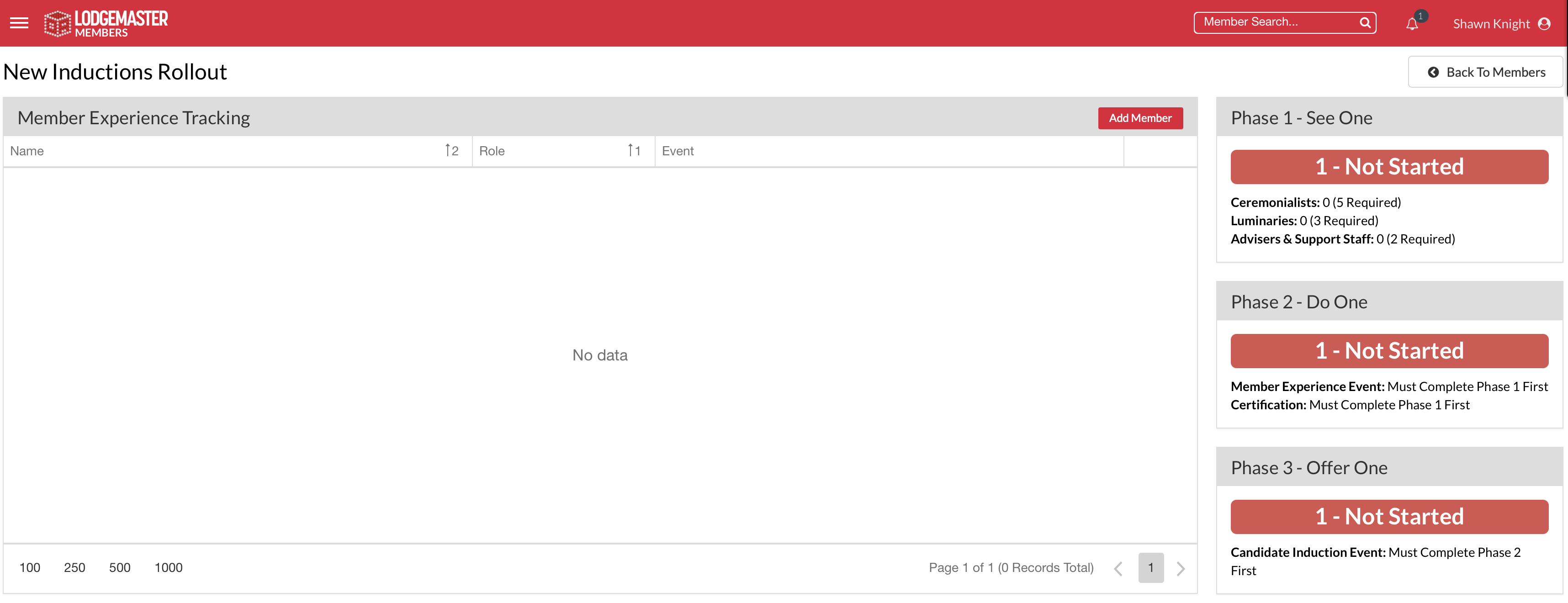Set page size to 100

[30, 568]
